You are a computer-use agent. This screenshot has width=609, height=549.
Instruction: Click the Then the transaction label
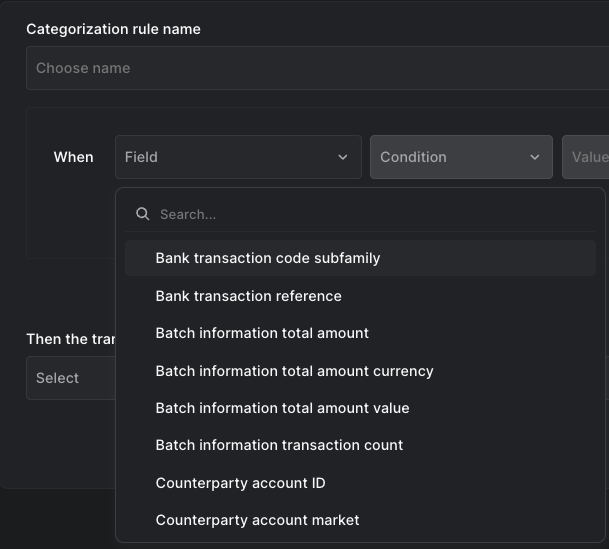tap(71, 339)
